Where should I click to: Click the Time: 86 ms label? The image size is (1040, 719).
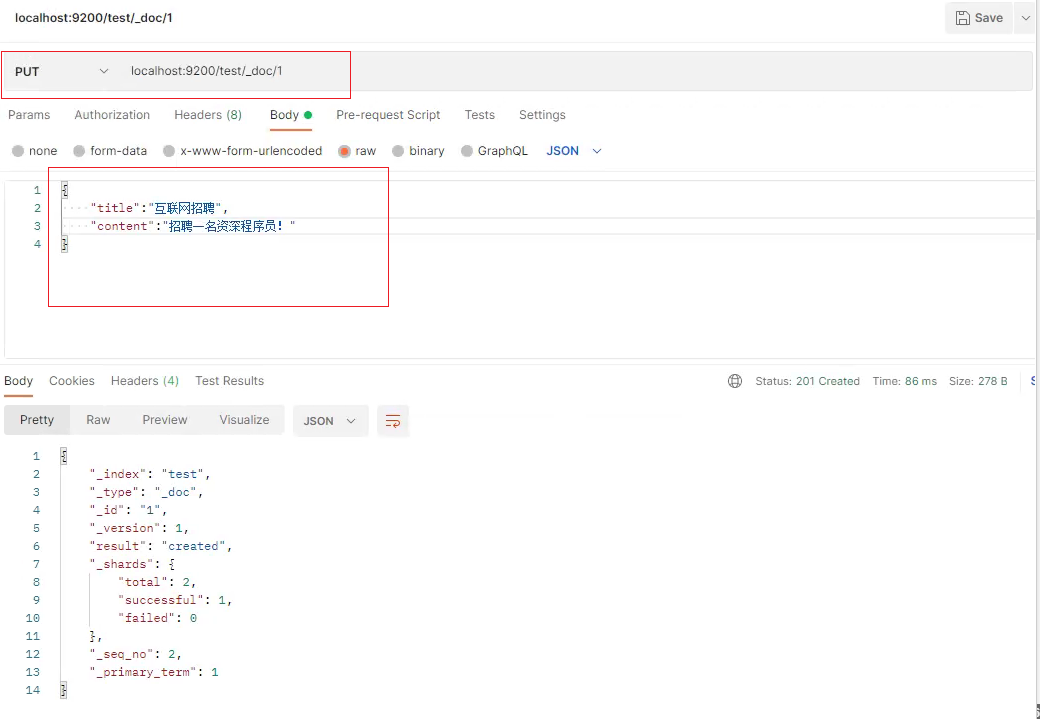(x=905, y=381)
